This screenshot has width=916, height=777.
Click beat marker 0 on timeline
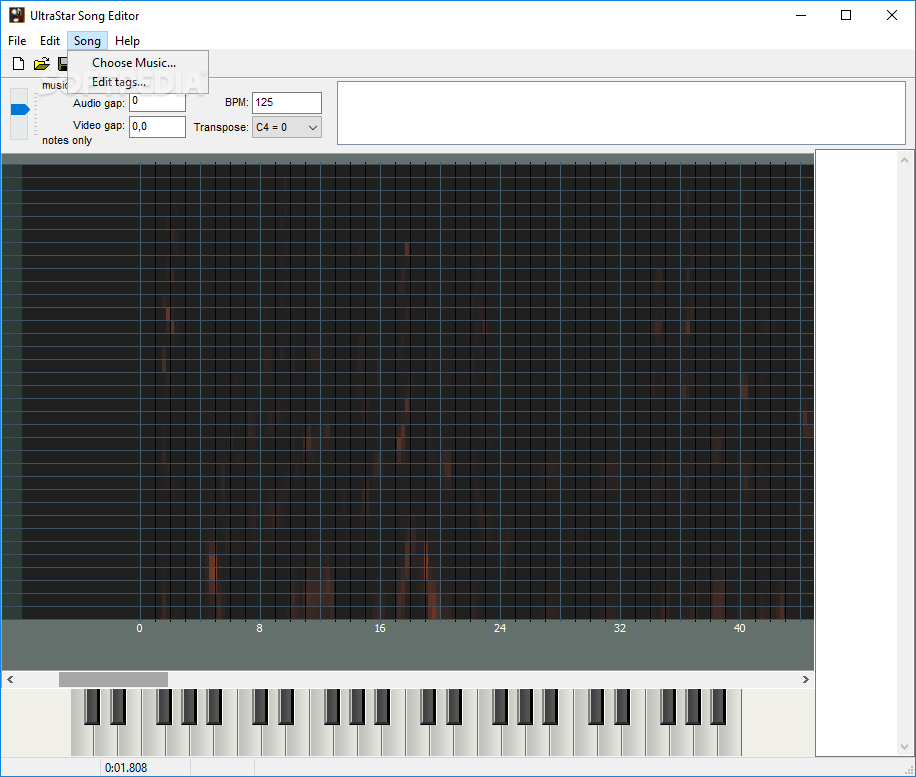[x=139, y=629]
